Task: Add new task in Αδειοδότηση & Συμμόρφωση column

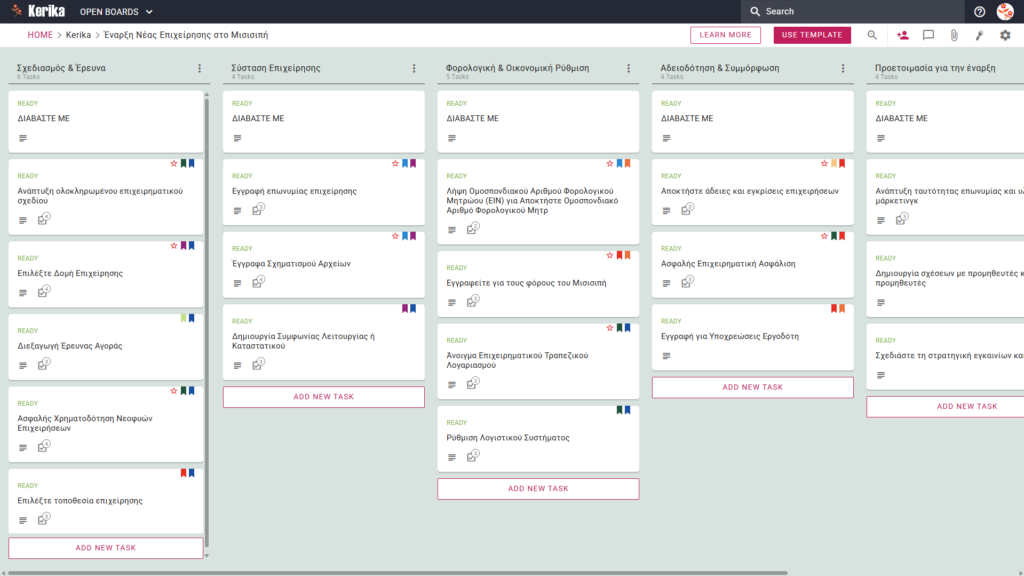Action: [x=752, y=387]
